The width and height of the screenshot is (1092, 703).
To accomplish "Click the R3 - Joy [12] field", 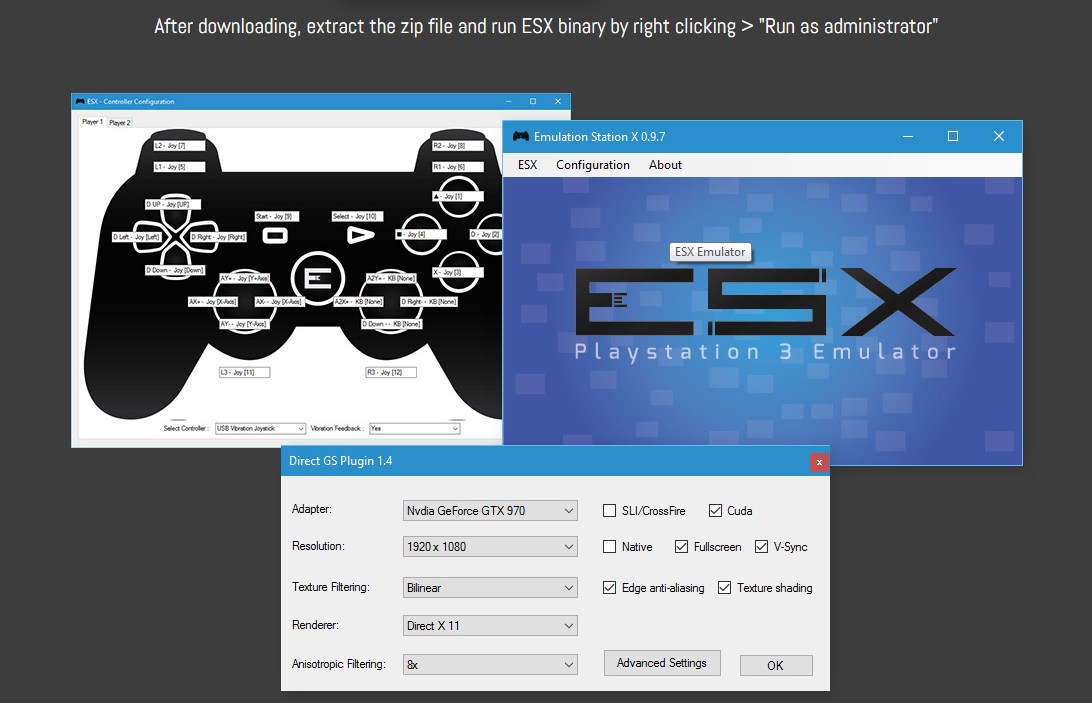I will [x=391, y=373].
